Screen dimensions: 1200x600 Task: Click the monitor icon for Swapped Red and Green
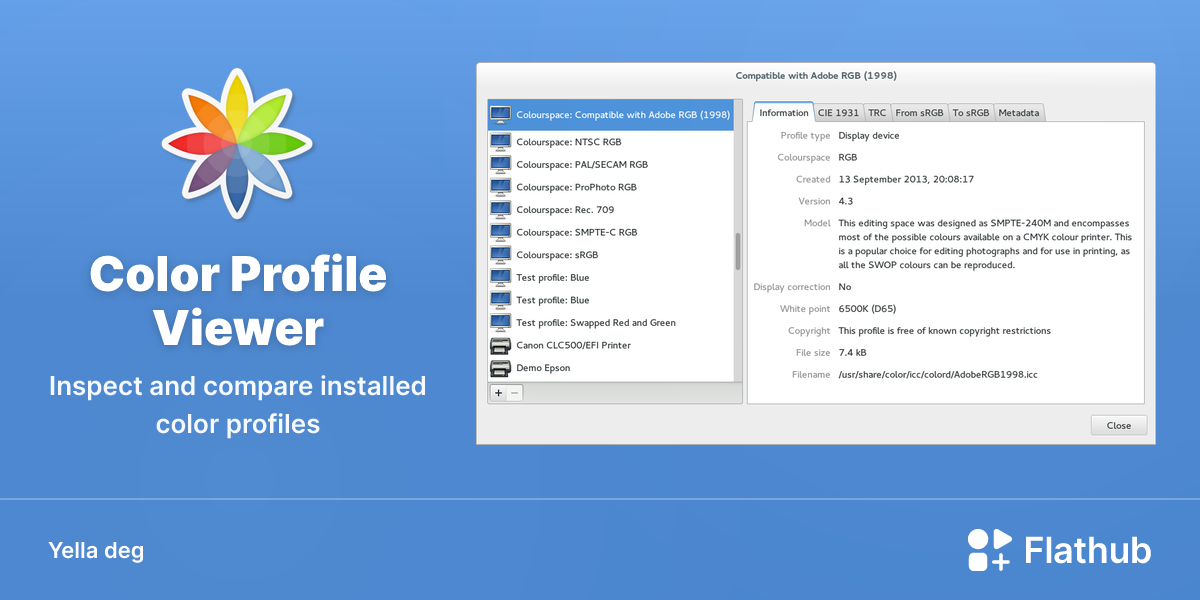[500, 323]
